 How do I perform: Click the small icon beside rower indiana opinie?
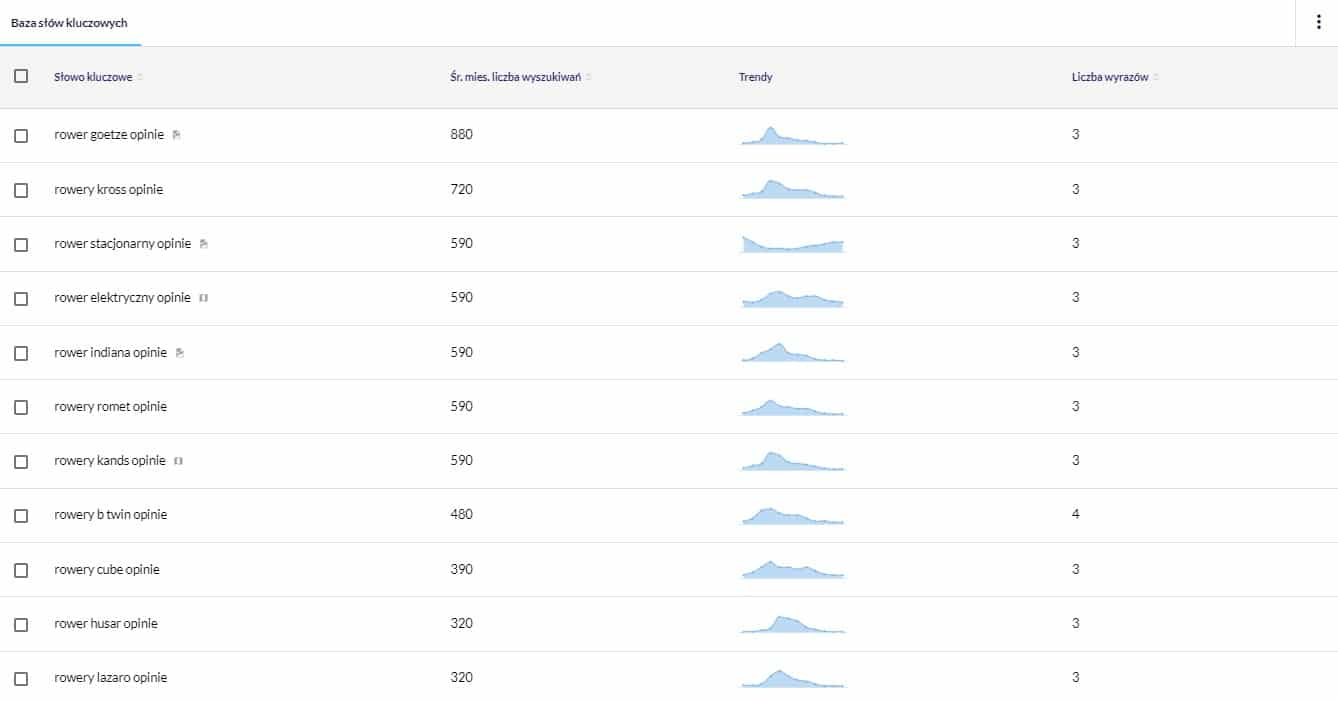tap(180, 352)
